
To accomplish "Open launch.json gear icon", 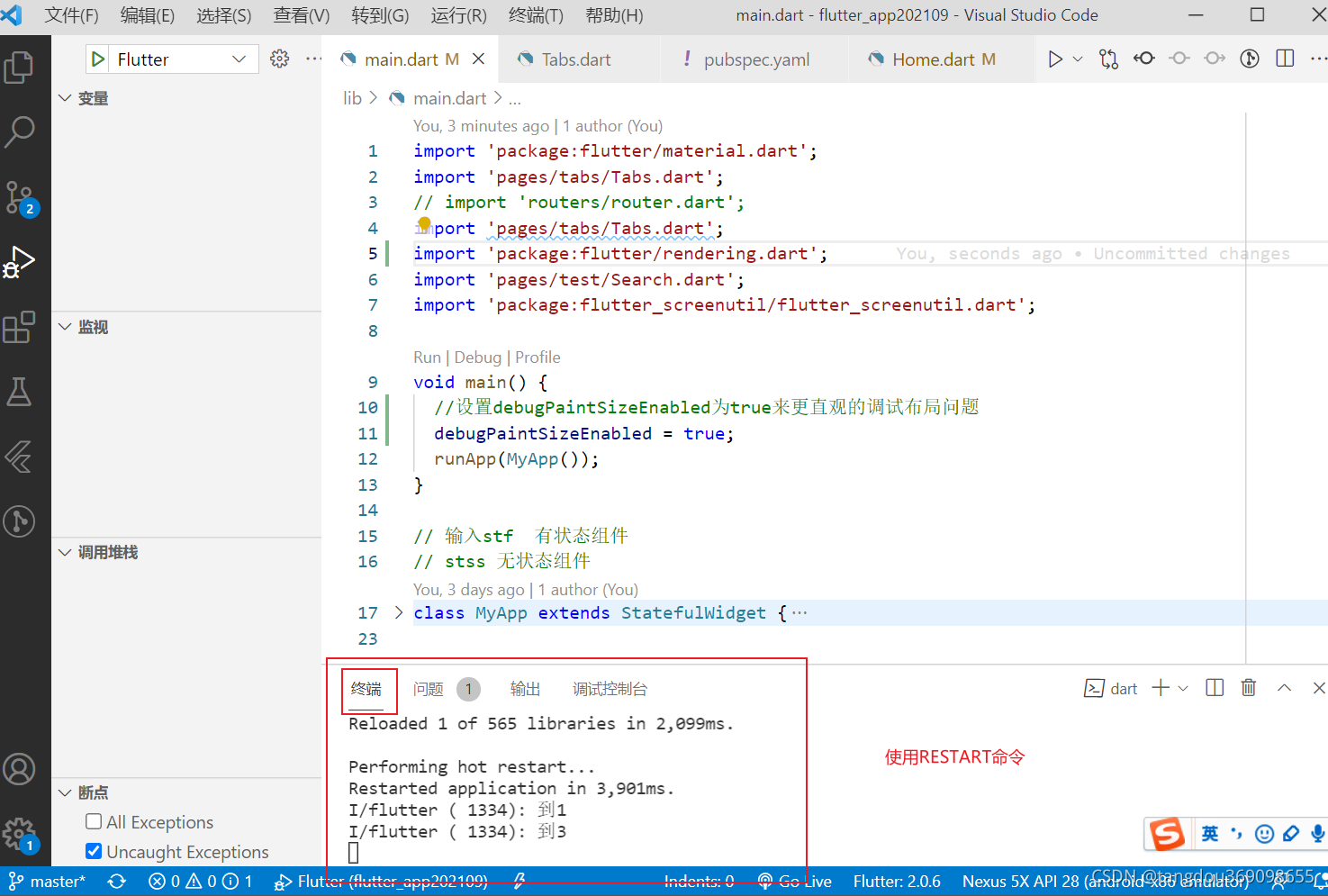I will (280, 59).
